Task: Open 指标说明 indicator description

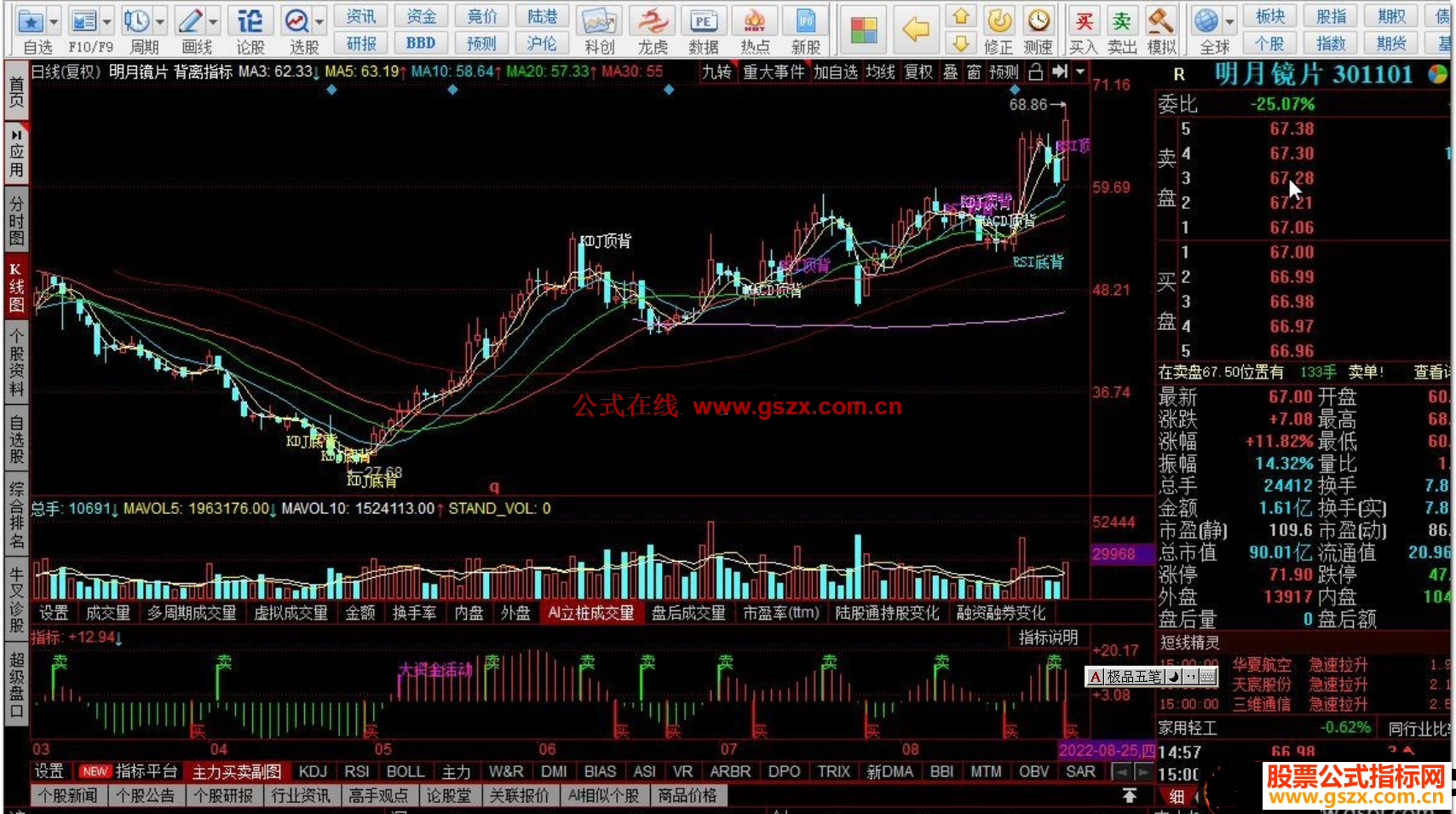Action: (1048, 638)
